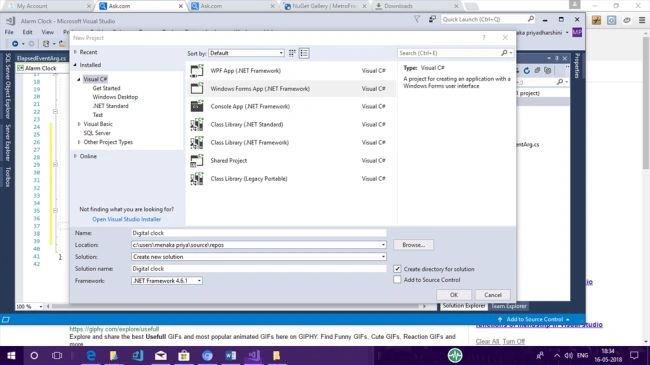Viewport: 650px width, 365px height.
Task: Open Visual Studio Installer link
Action: 126,219
